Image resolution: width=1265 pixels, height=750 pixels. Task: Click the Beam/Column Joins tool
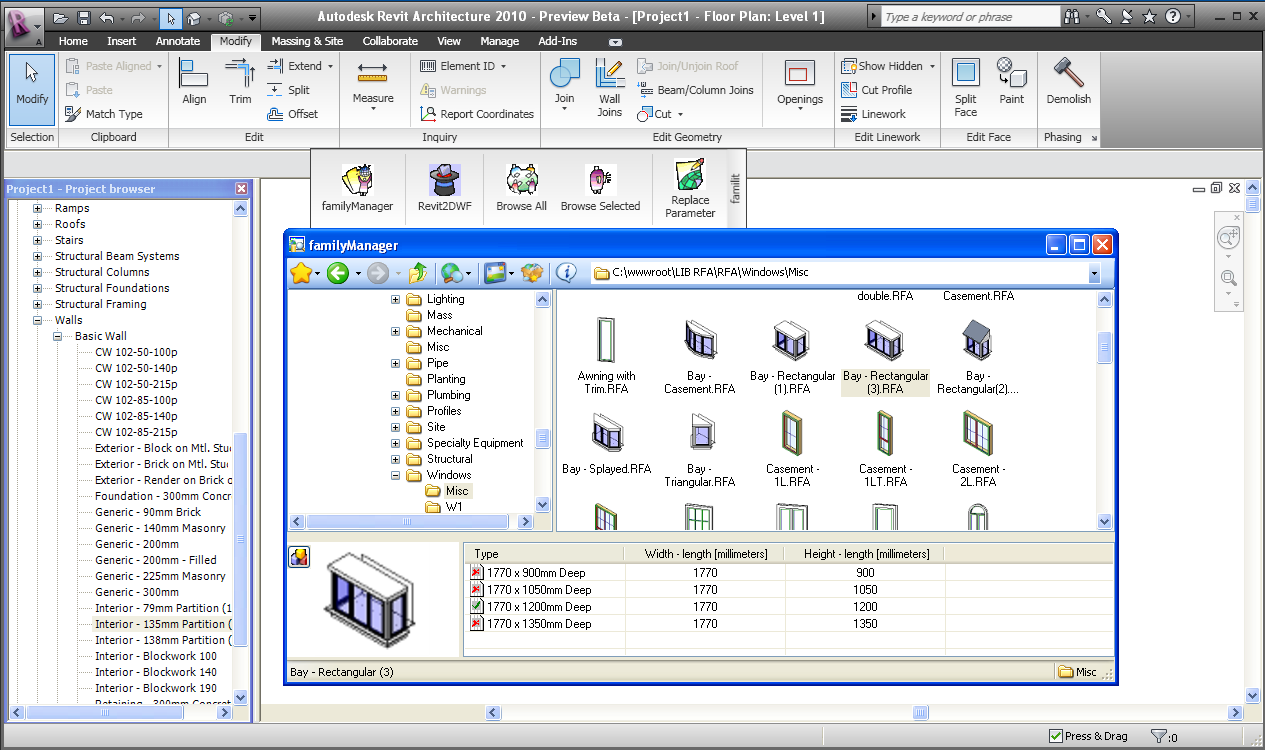[x=695, y=90]
